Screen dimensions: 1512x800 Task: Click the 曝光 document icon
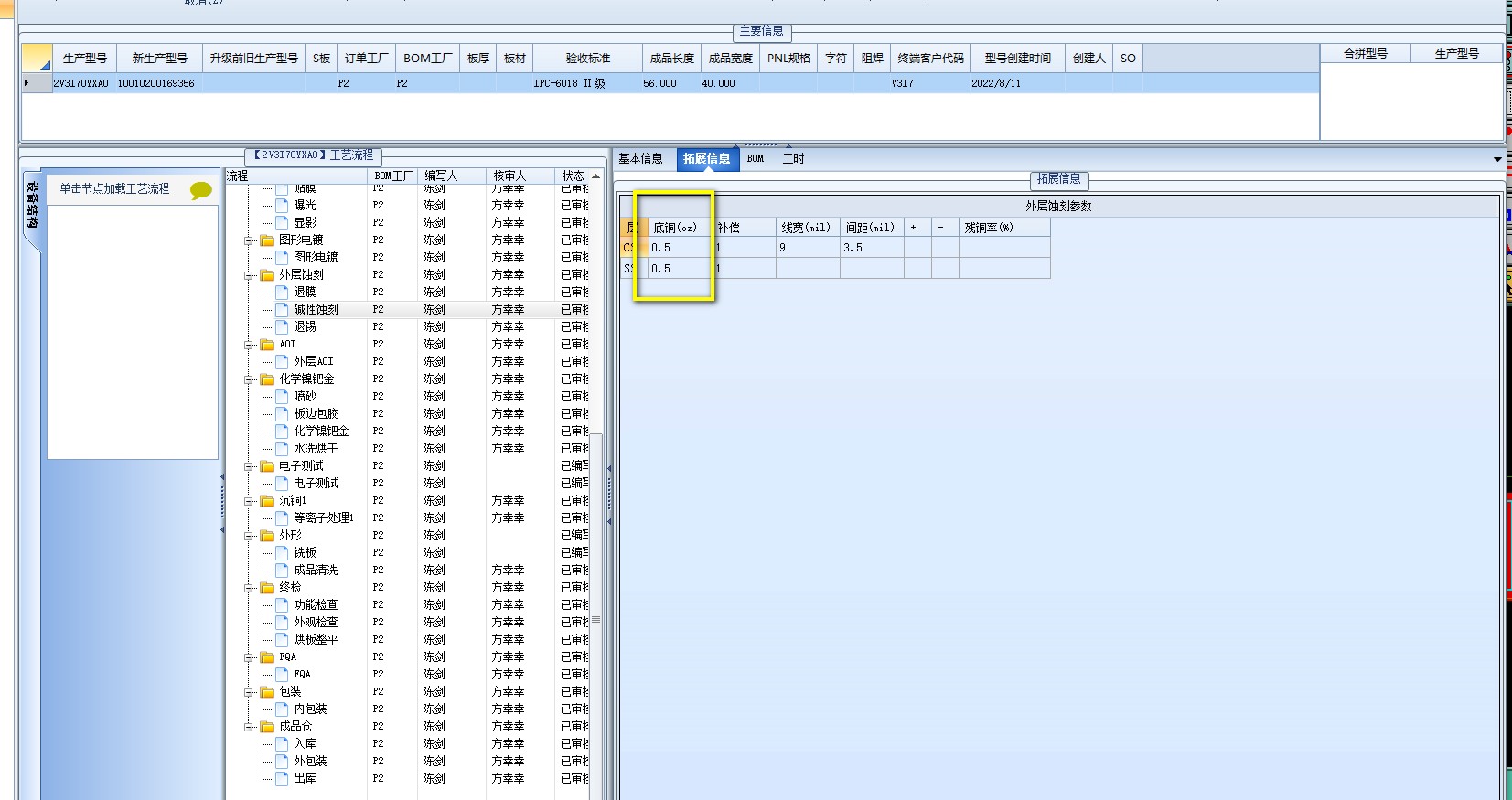(283, 206)
